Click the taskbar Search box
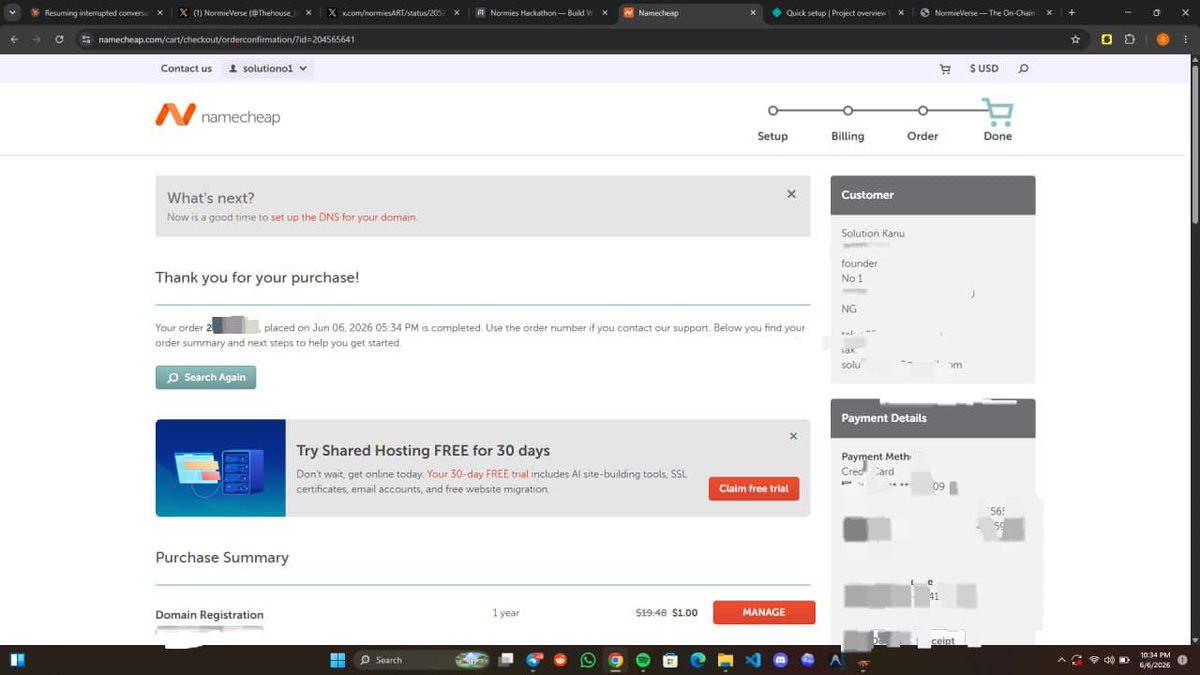The image size is (1200, 675). pyautogui.click(x=422, y=660)
